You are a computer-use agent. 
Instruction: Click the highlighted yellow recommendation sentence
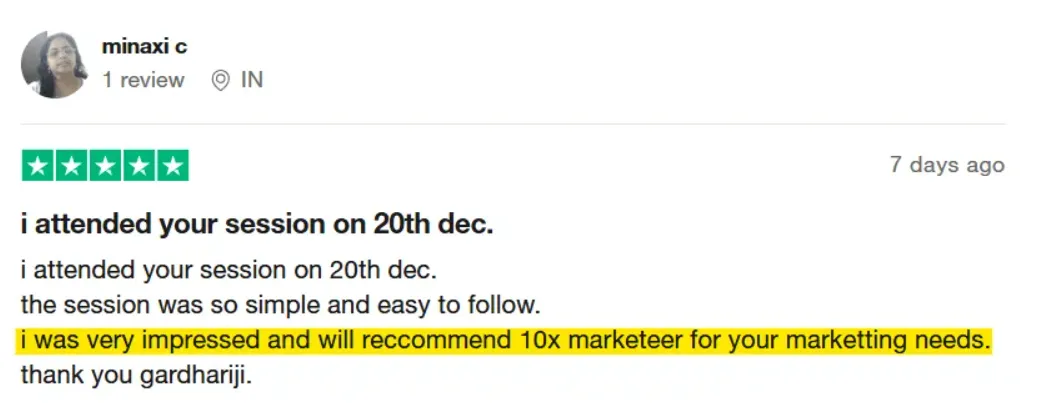(505, 343)
